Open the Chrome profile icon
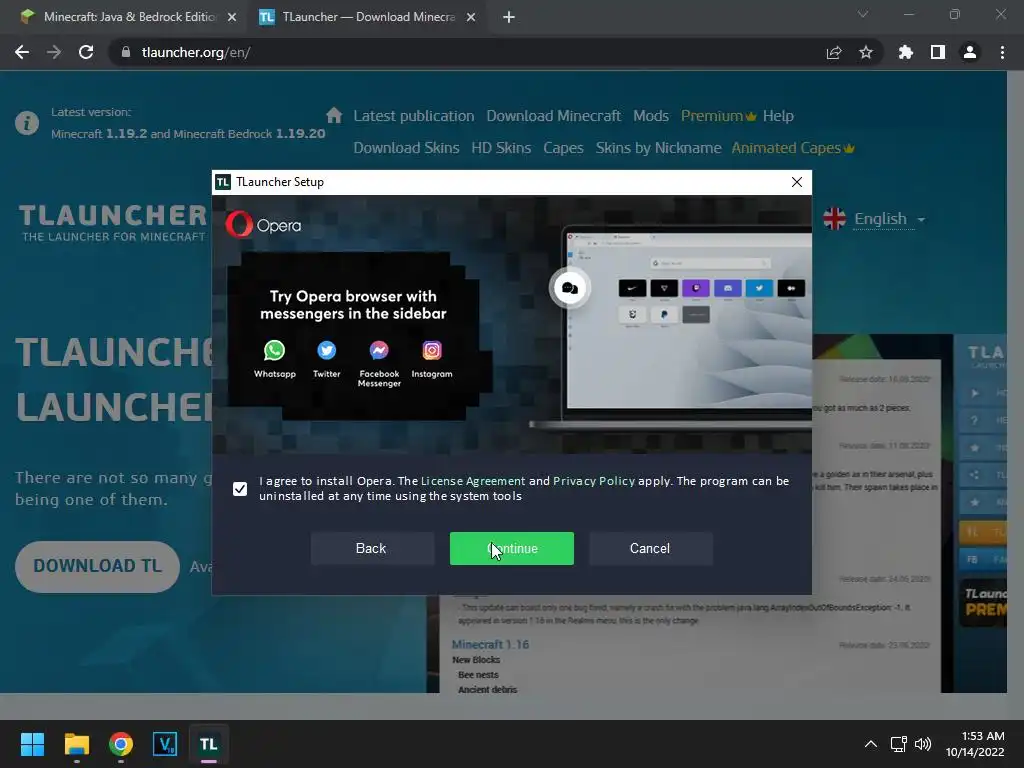 (x=970, y=52)
